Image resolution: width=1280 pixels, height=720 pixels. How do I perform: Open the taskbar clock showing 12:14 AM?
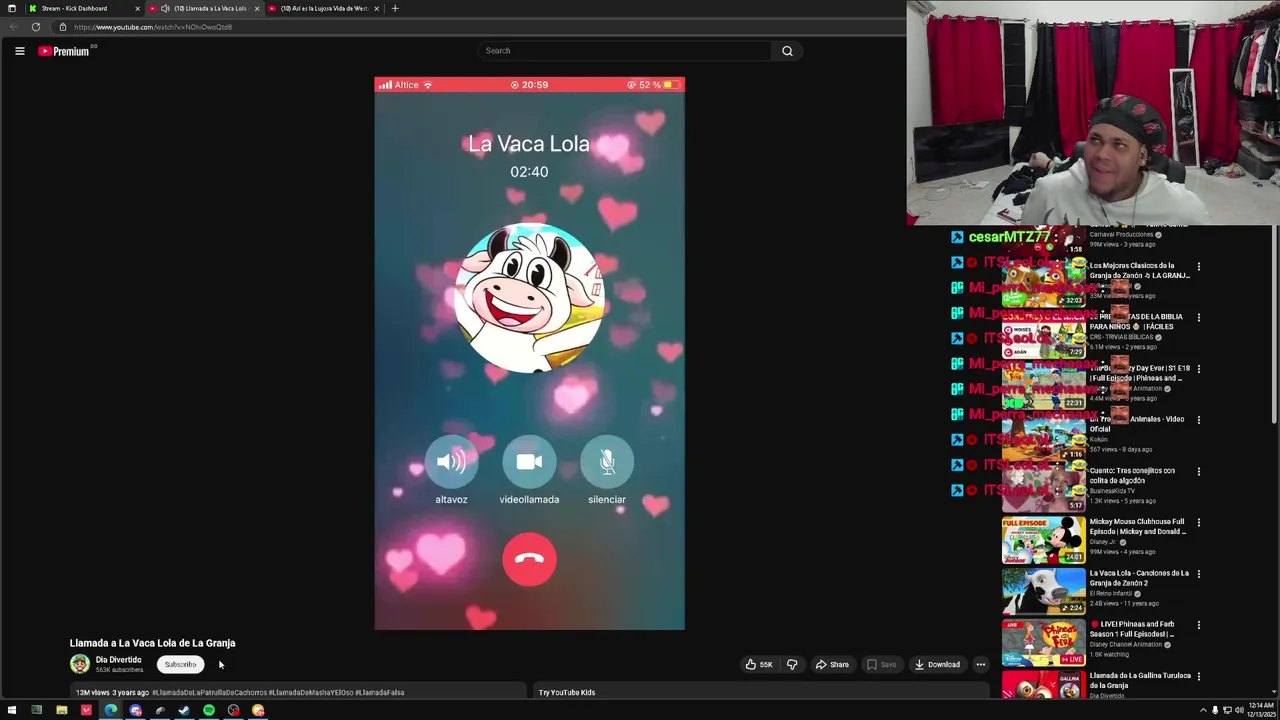[1258, 710]
